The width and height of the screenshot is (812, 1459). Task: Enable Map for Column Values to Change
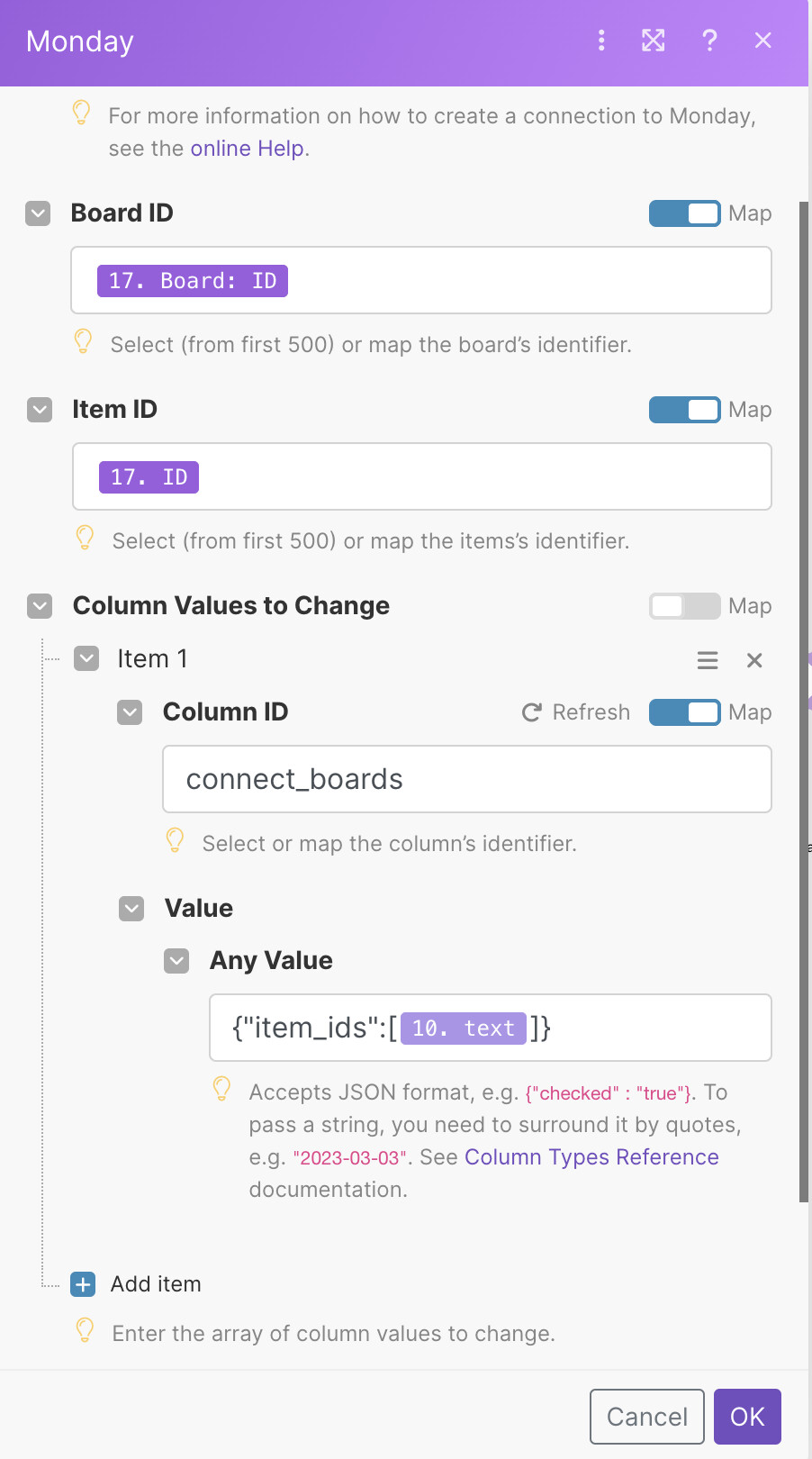(x=684, y=606)
